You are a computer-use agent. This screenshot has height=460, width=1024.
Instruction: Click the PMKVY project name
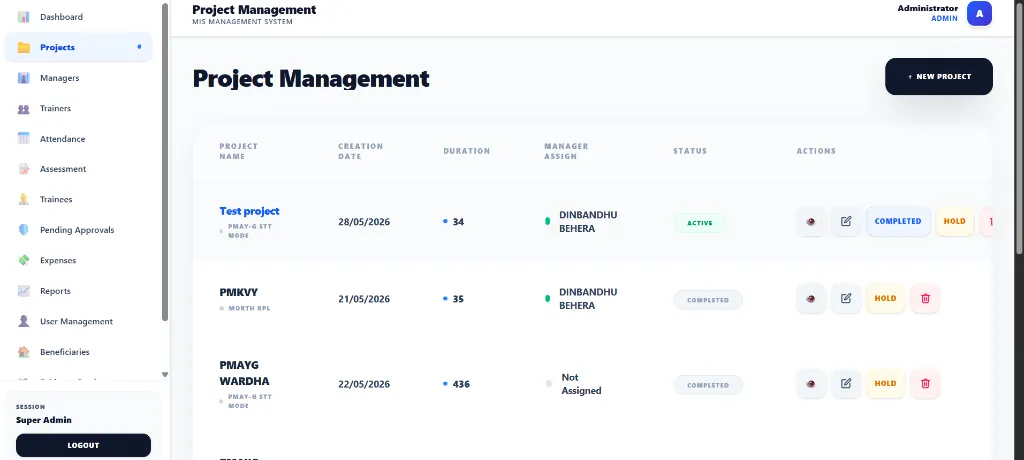tap(239, 292)
